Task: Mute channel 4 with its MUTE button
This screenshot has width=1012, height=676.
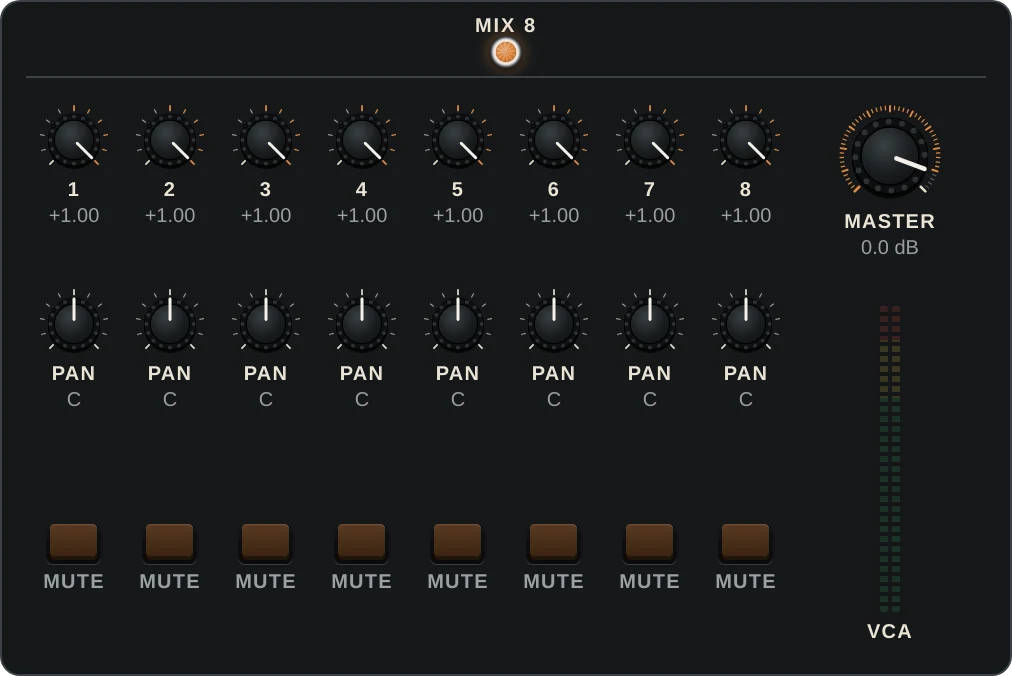Action: (x=361, y=542)
